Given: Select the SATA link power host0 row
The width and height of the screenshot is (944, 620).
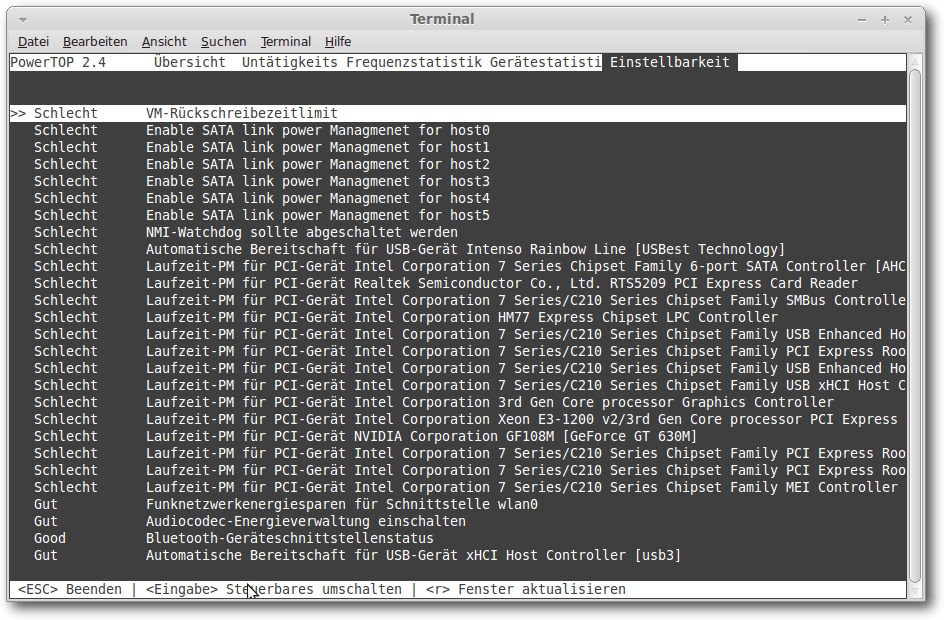Looking at the screenshot, I should click(x=458, y=130).
